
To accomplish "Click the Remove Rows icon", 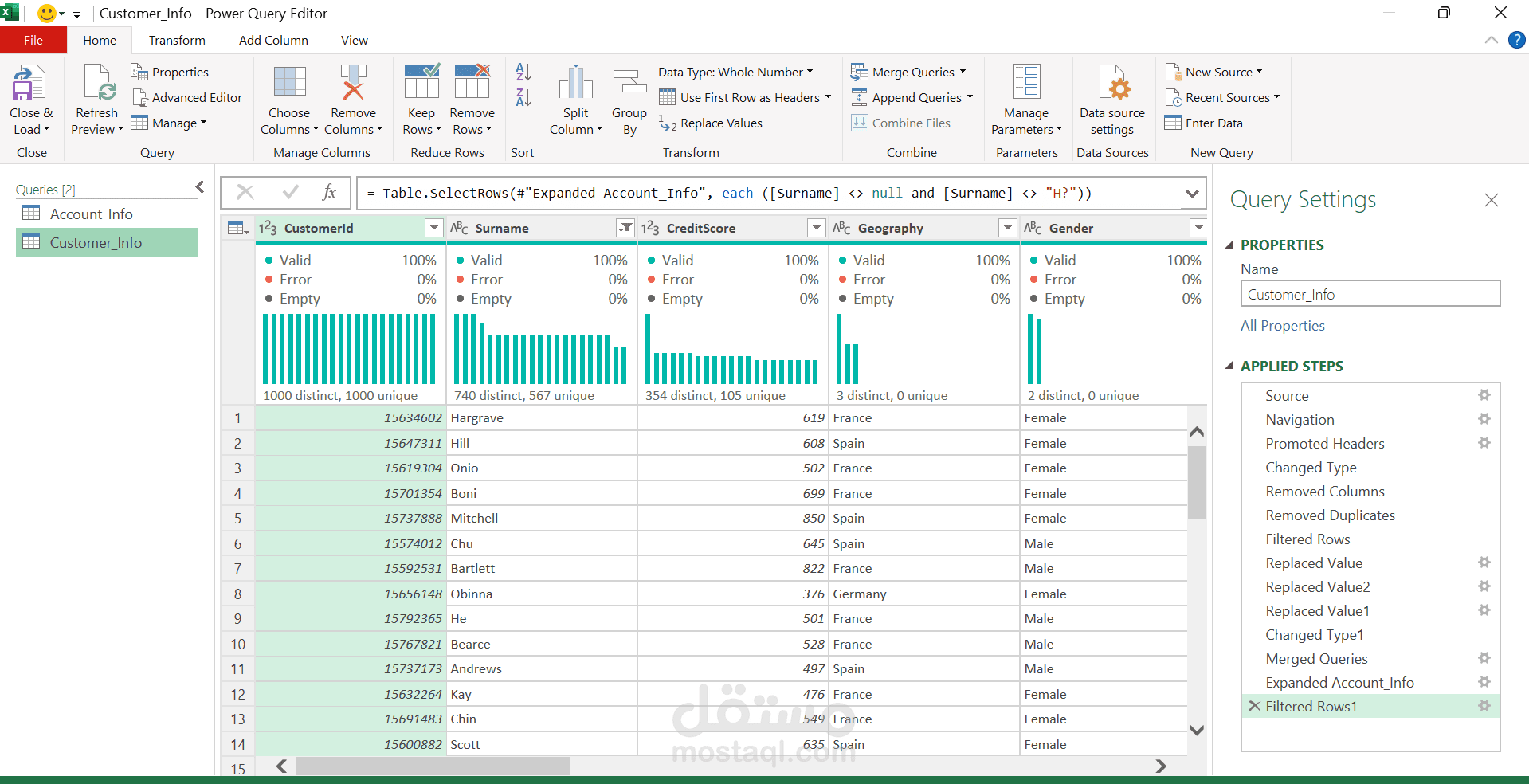I will point(472,81).
